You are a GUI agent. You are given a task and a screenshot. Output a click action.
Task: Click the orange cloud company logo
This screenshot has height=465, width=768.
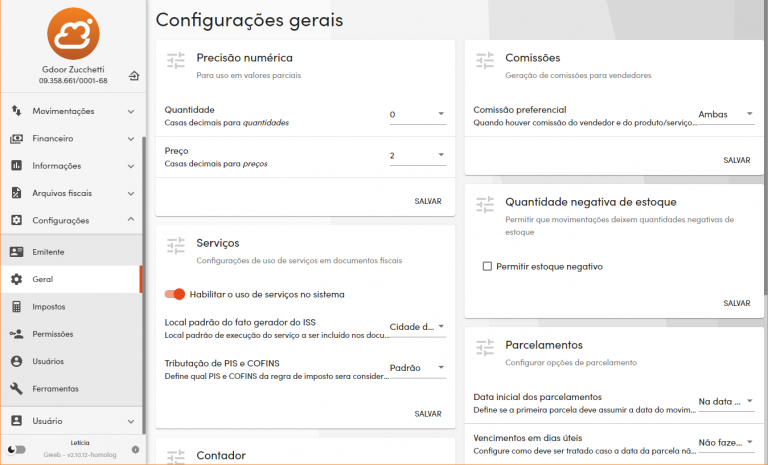tap(73, 32)
